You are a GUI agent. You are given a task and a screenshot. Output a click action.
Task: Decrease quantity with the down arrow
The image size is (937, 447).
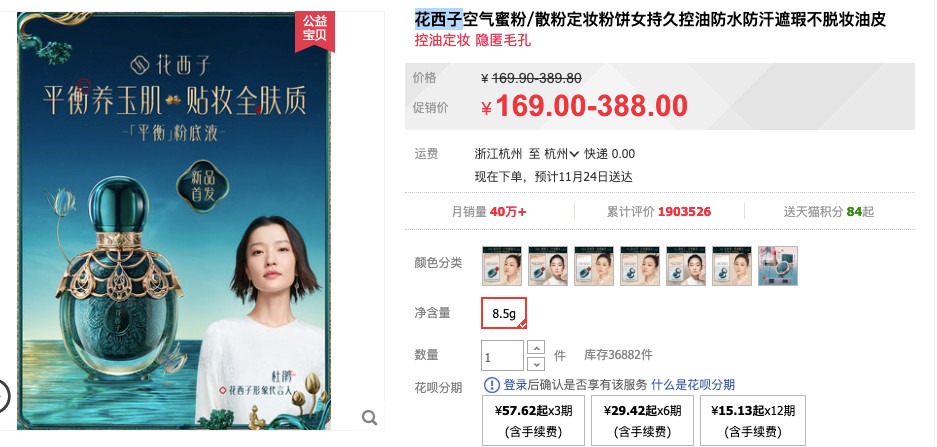pyautogui.click(x=537, y=363)
